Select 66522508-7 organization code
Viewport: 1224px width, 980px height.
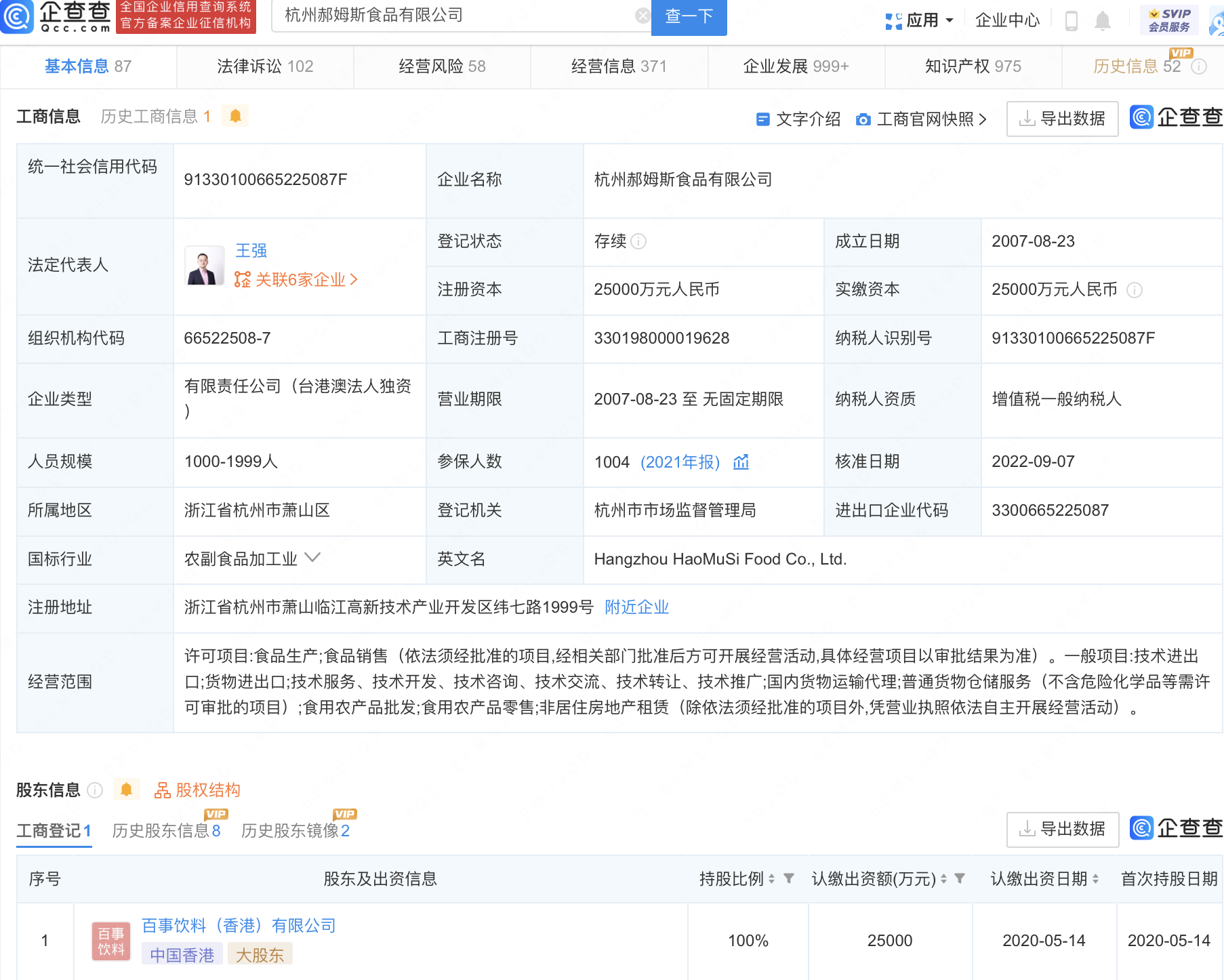[227, 338]
